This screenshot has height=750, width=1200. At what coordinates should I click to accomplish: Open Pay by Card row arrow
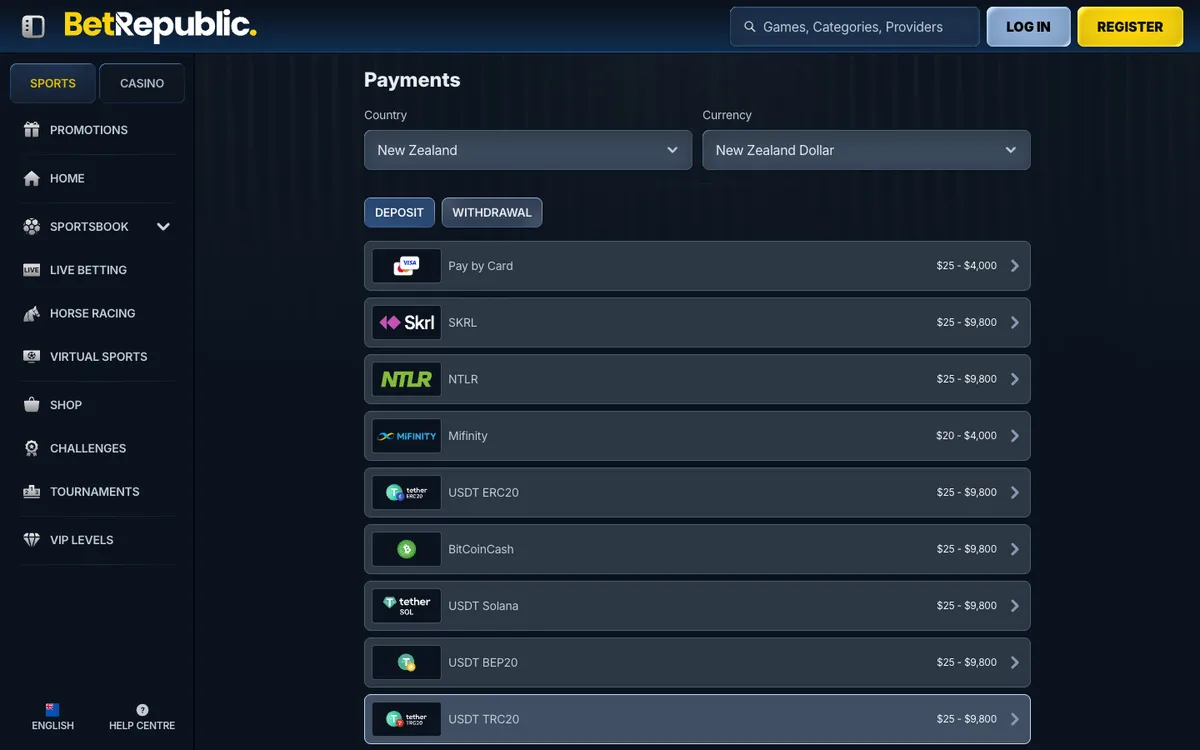click(1015, 266)
